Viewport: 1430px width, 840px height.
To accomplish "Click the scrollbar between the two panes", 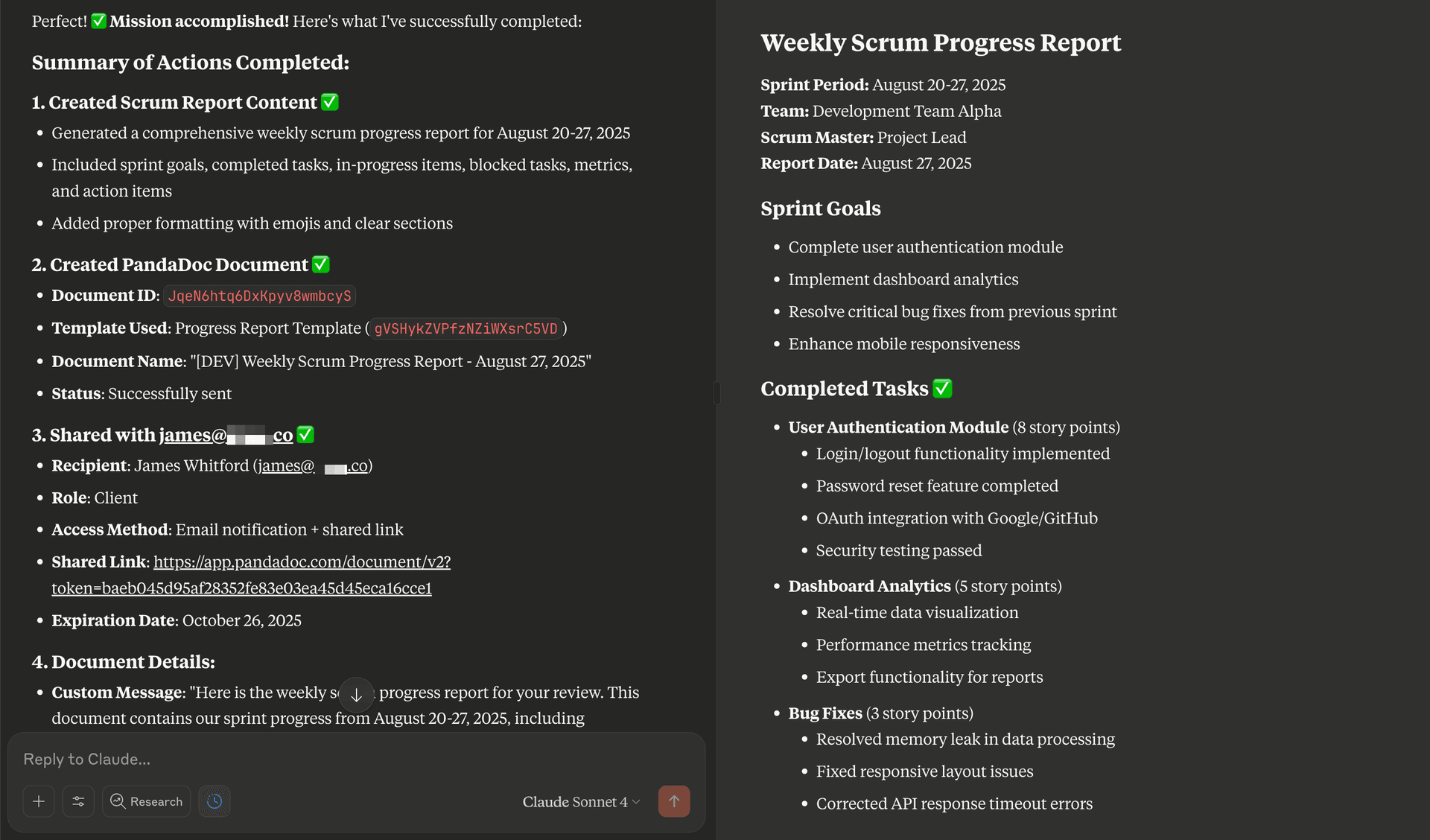I will (x=716, y=393).
